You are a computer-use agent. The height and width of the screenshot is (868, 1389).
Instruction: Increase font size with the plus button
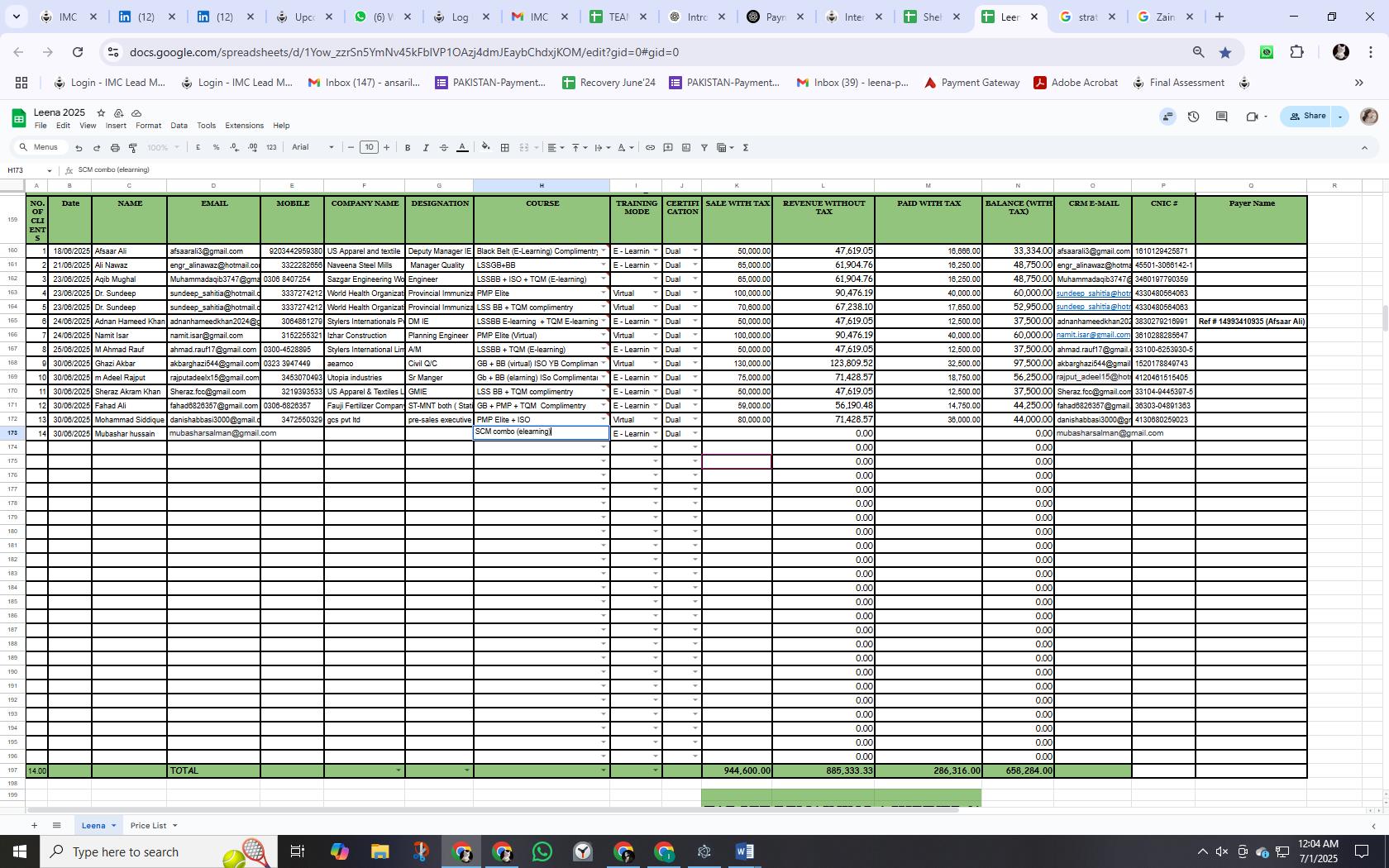point(386,148)
